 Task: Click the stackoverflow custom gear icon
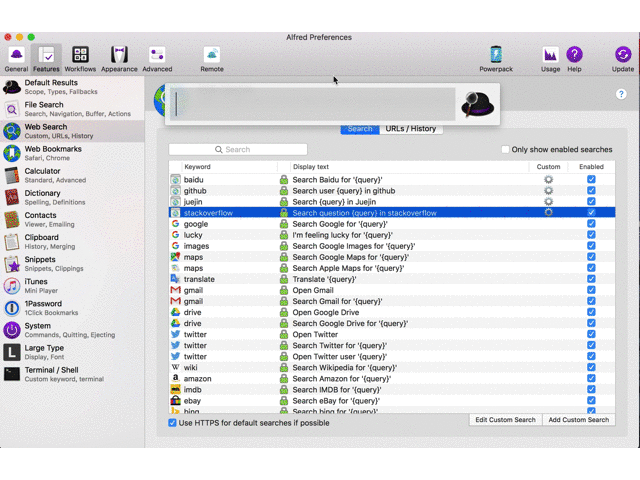tap(549, 212)
